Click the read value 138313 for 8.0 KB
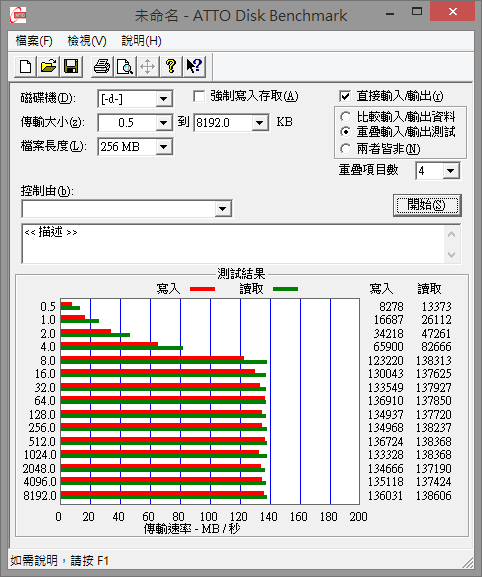482x577 pixels. 433,361
